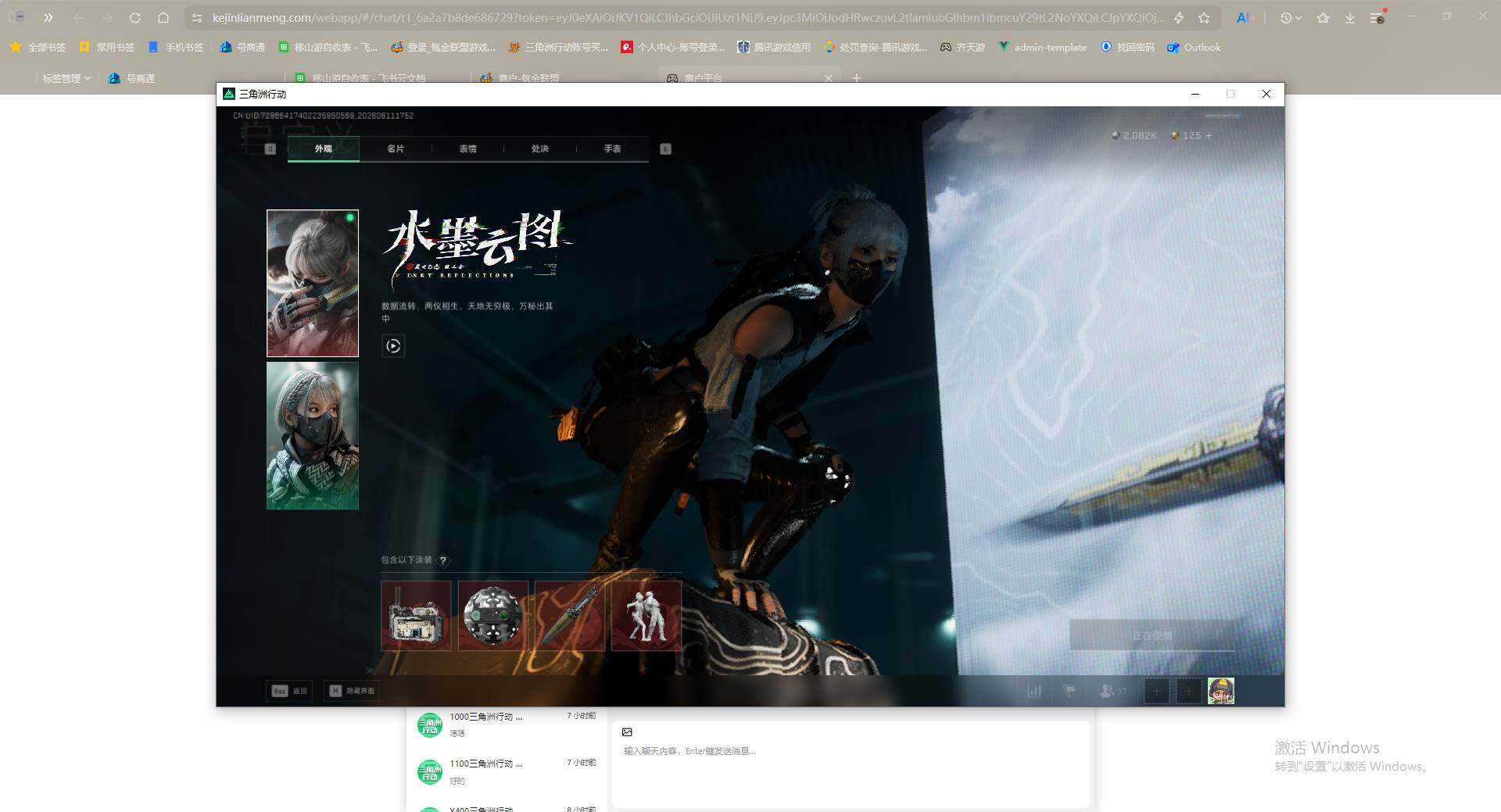This screenshot has height=812, width=1501.
Task: Select the white-haired masked skin thumbnail
Action: (x=313, y=283)
